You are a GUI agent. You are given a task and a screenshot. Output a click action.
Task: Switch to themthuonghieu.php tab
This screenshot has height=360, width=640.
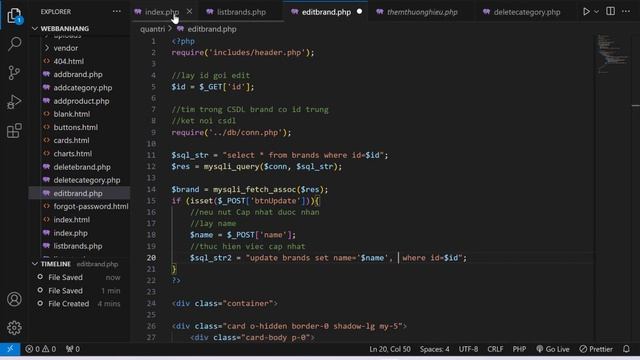pyautogui.click(x=422, y=12)
